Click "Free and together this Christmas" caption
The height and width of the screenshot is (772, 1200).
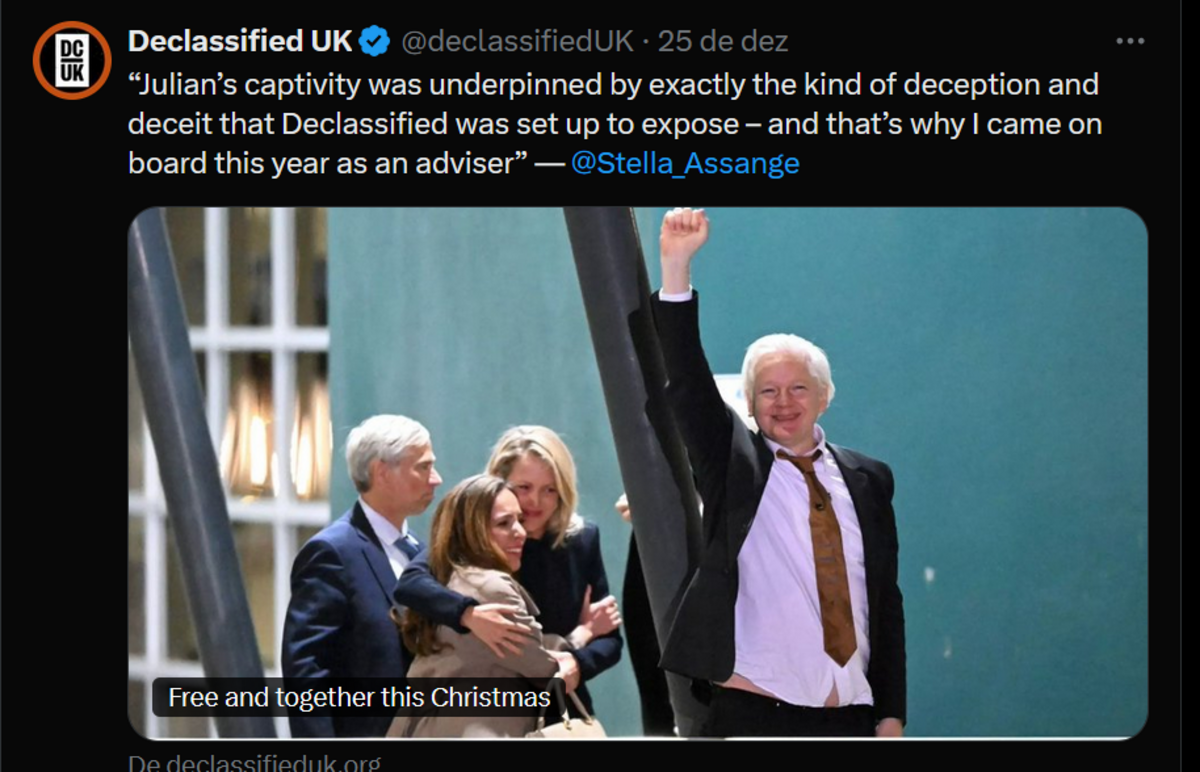coord(359,697)
